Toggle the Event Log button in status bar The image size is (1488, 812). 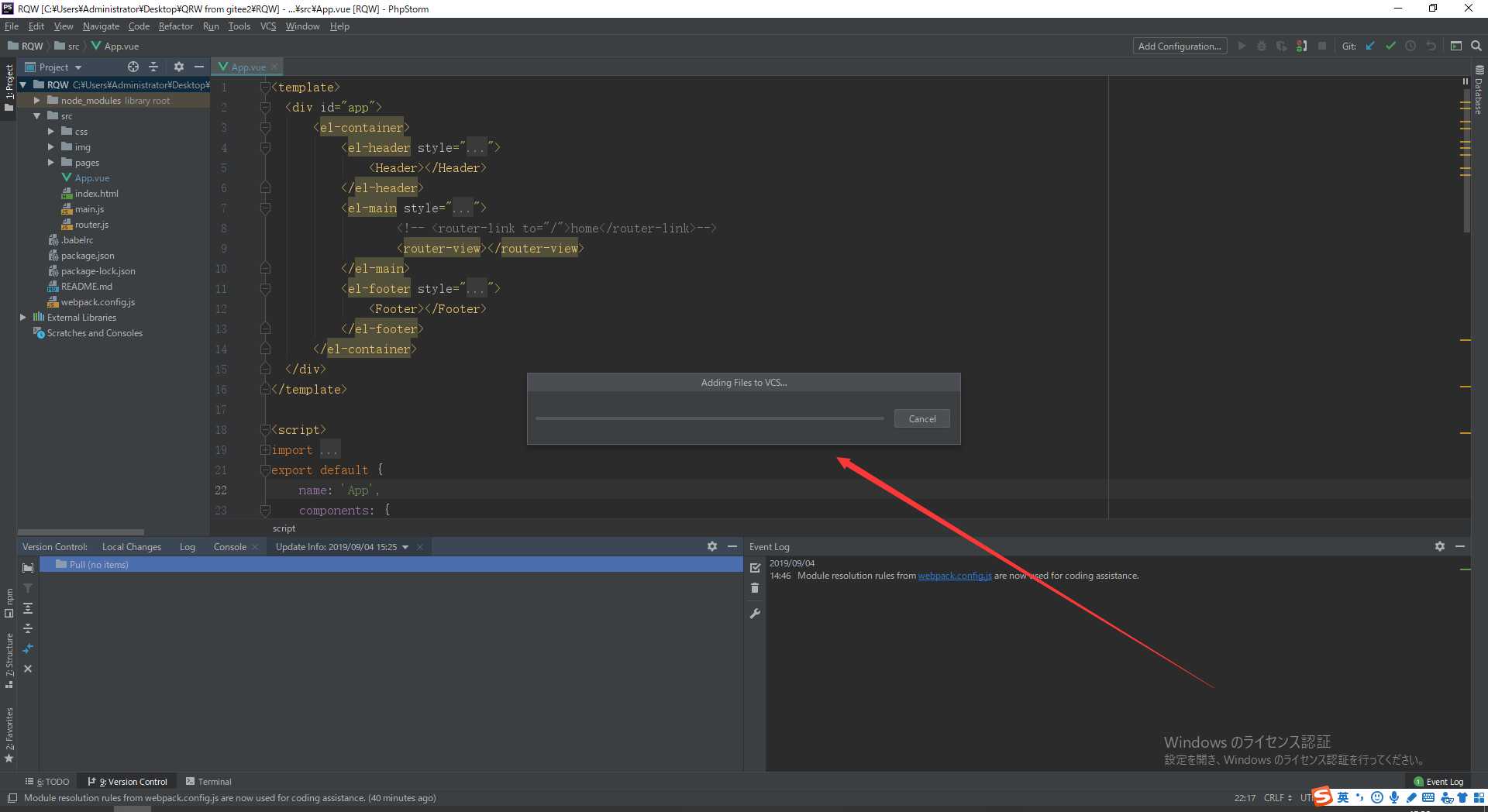(x=1439, y=782)
